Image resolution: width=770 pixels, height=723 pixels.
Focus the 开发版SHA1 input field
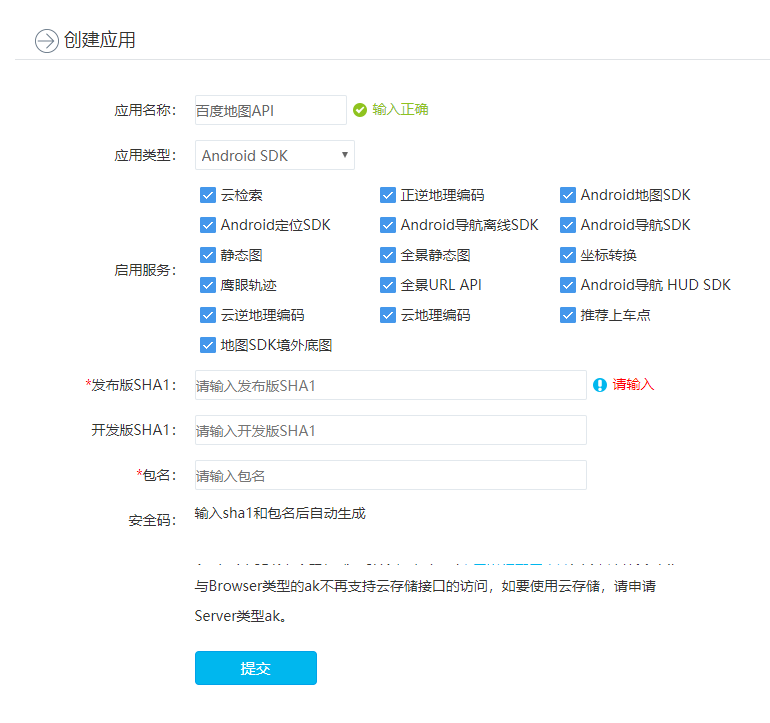[391, 430]
